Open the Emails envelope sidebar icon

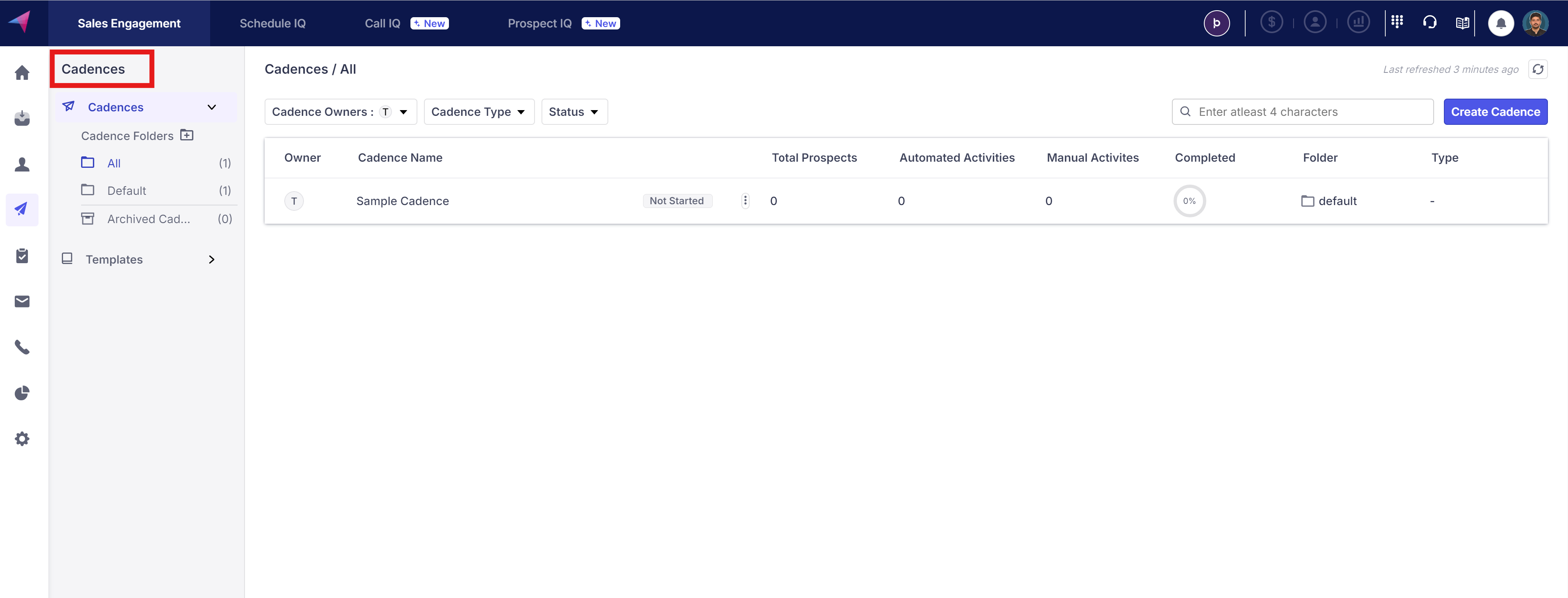pyautogui.click(x=22, y=302)
